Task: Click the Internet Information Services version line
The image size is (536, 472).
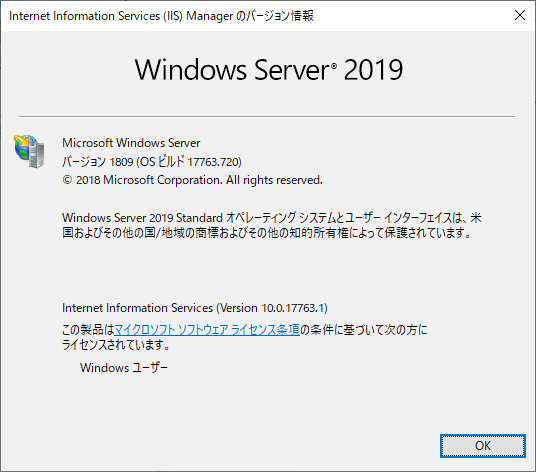Action: (195, 308)
